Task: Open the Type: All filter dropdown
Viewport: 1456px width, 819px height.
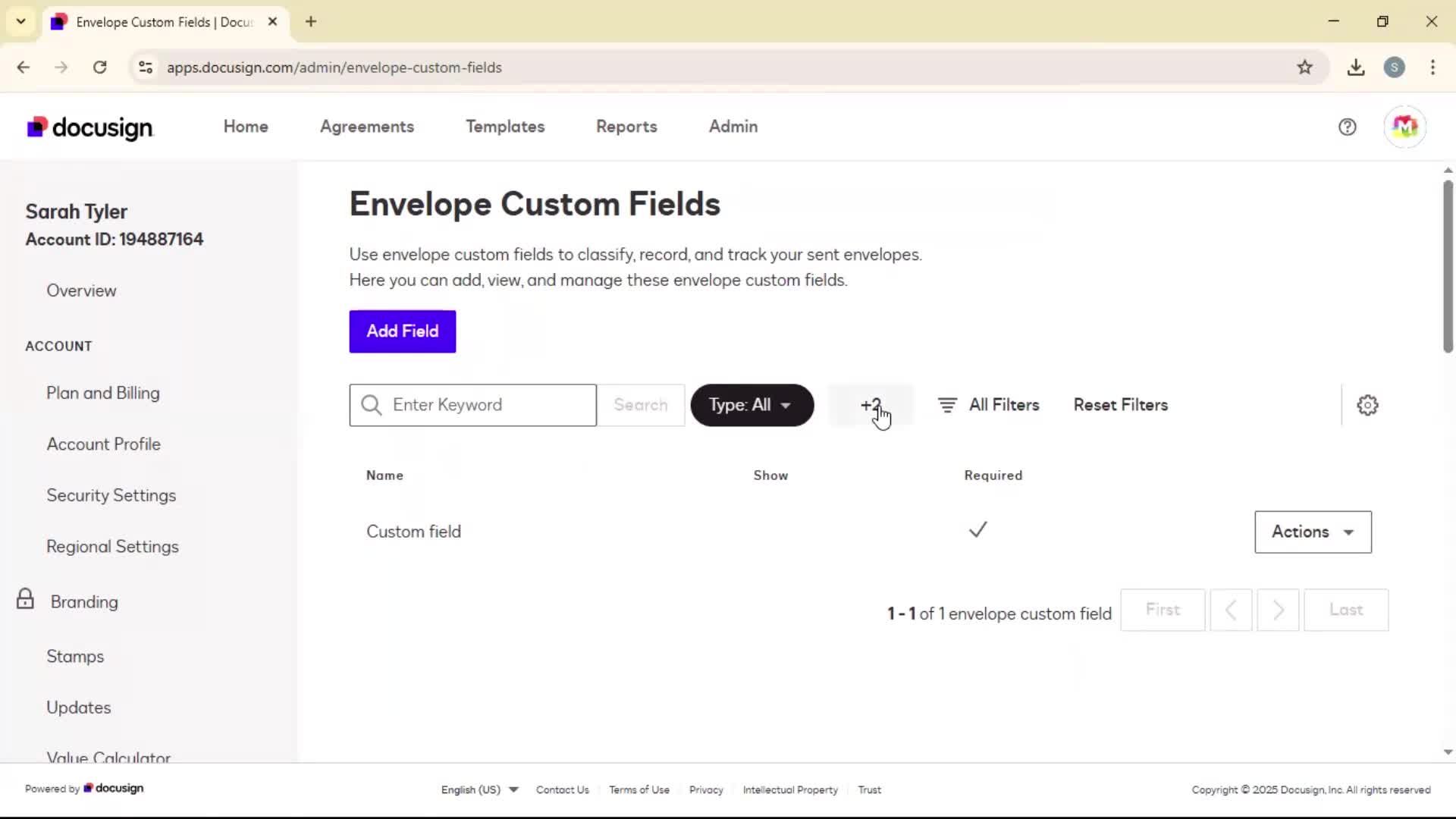Action: click(752, 405)
